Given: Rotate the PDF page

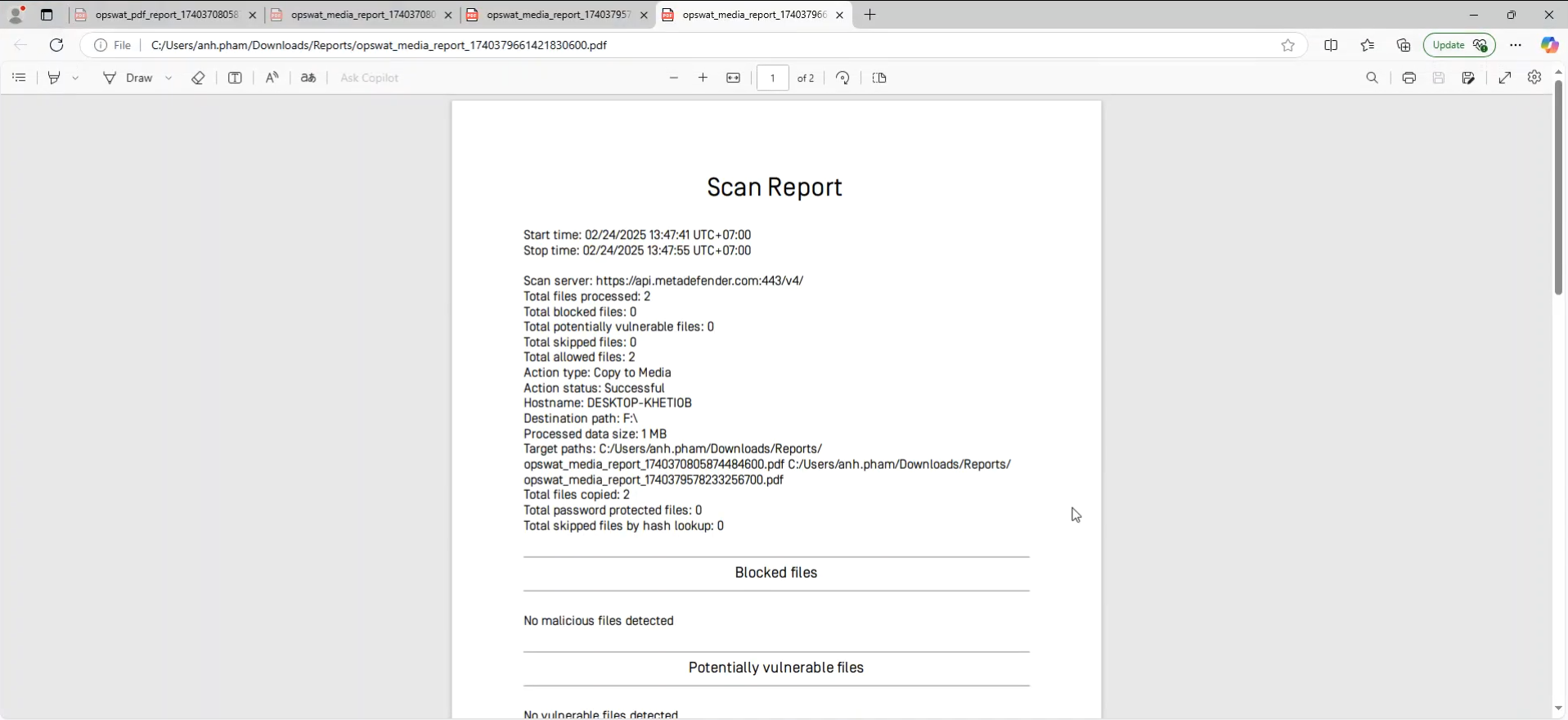Looking at the screenshot, I should click(842, 78).
